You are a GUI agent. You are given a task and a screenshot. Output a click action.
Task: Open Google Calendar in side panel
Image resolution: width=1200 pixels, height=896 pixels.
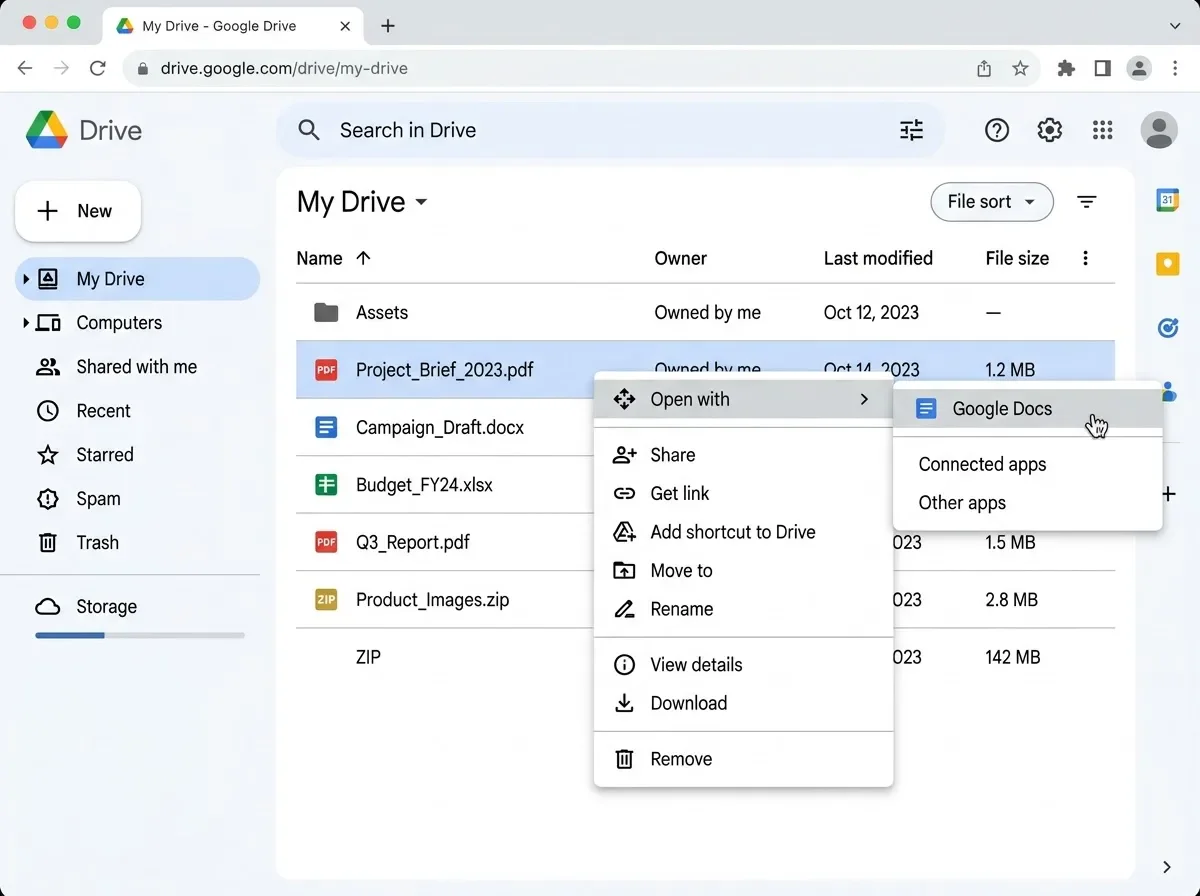click(x=1167, y=200)
